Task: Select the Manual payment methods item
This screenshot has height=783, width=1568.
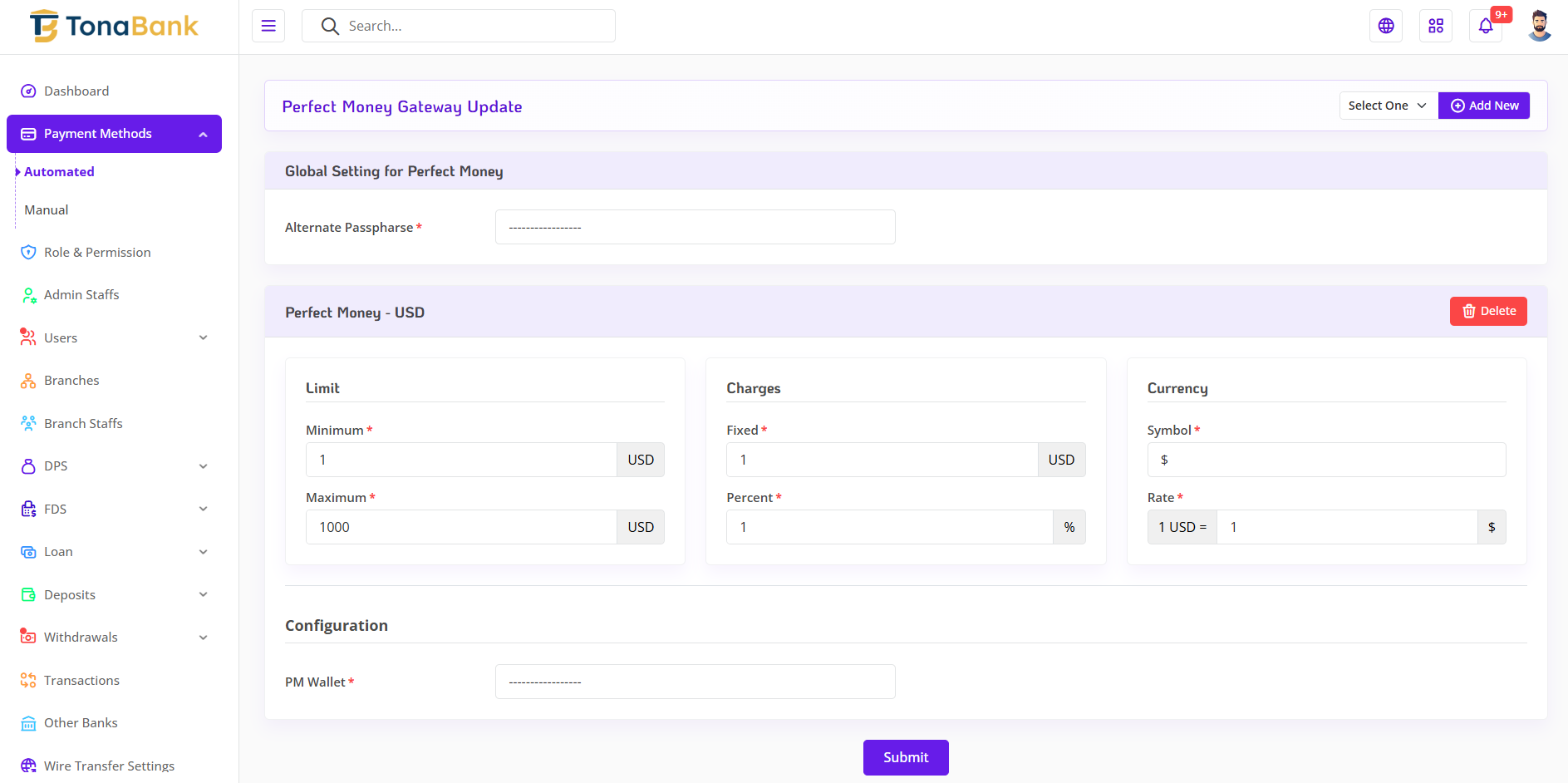Action: point(47,210)
